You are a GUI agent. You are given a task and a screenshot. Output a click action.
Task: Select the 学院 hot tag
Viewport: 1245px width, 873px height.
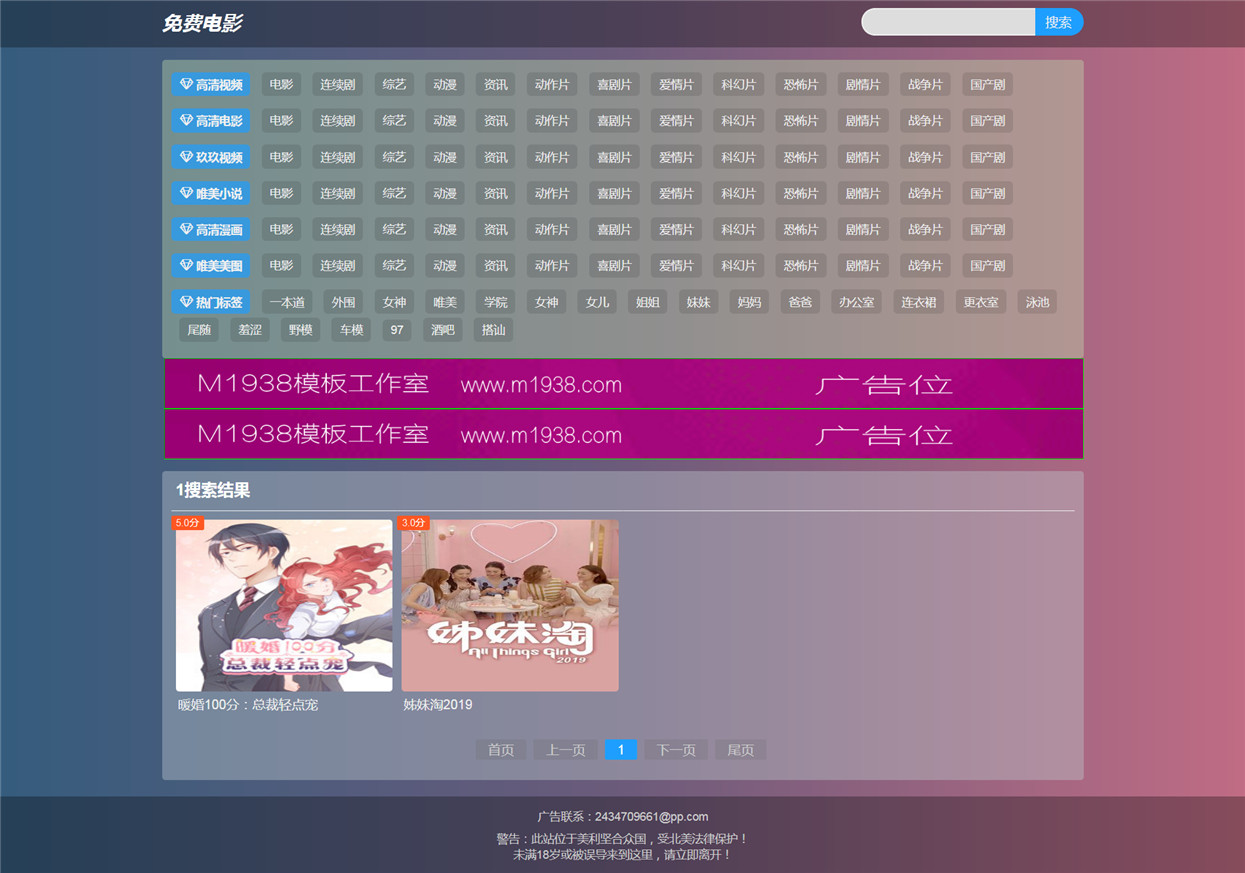pyautogui.click(x=496, y=302)
